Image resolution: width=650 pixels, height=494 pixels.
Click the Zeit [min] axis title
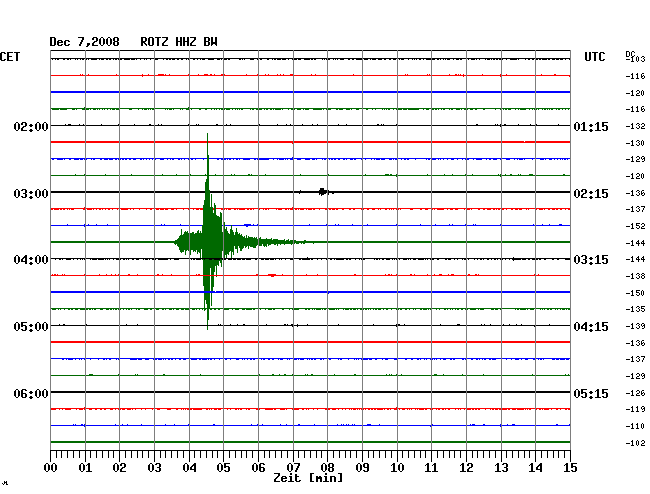(308, 478)
